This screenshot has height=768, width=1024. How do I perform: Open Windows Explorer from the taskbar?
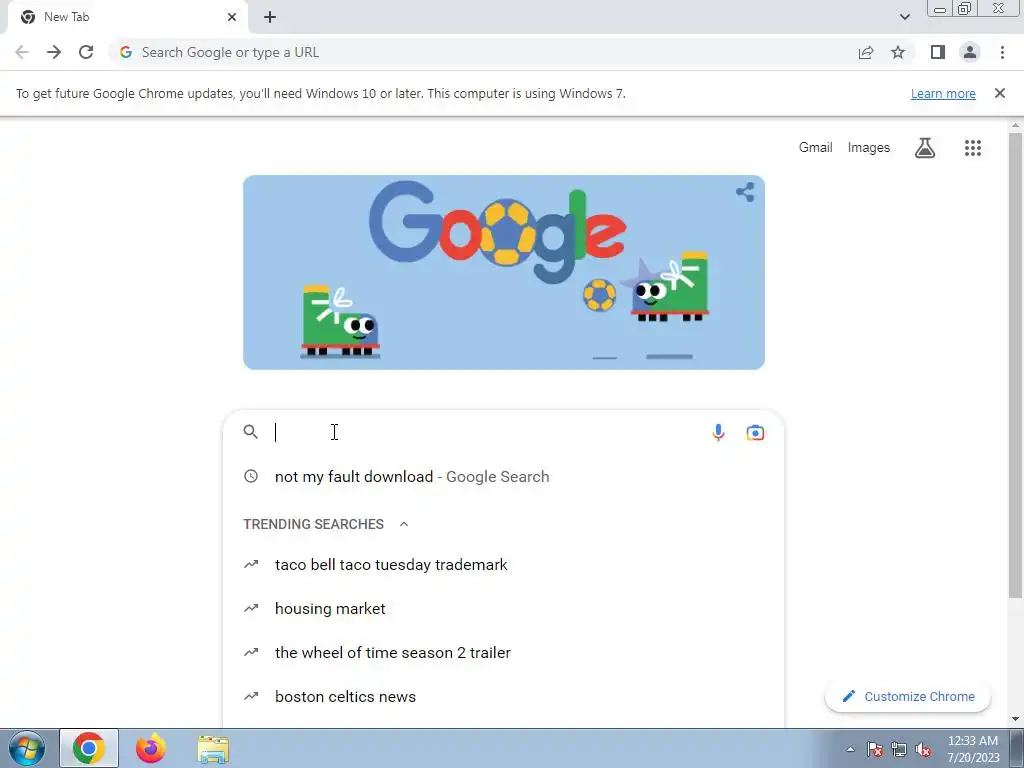pyautogui.click(x=213, y=750)
